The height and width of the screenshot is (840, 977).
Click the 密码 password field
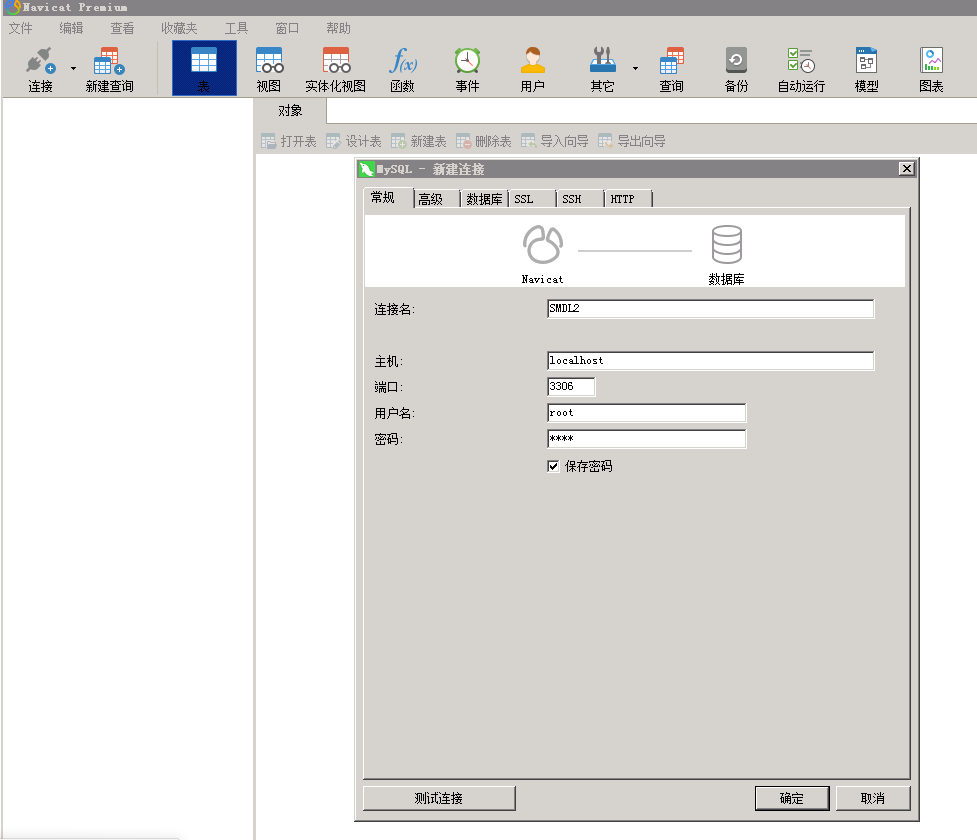(646, 439)
